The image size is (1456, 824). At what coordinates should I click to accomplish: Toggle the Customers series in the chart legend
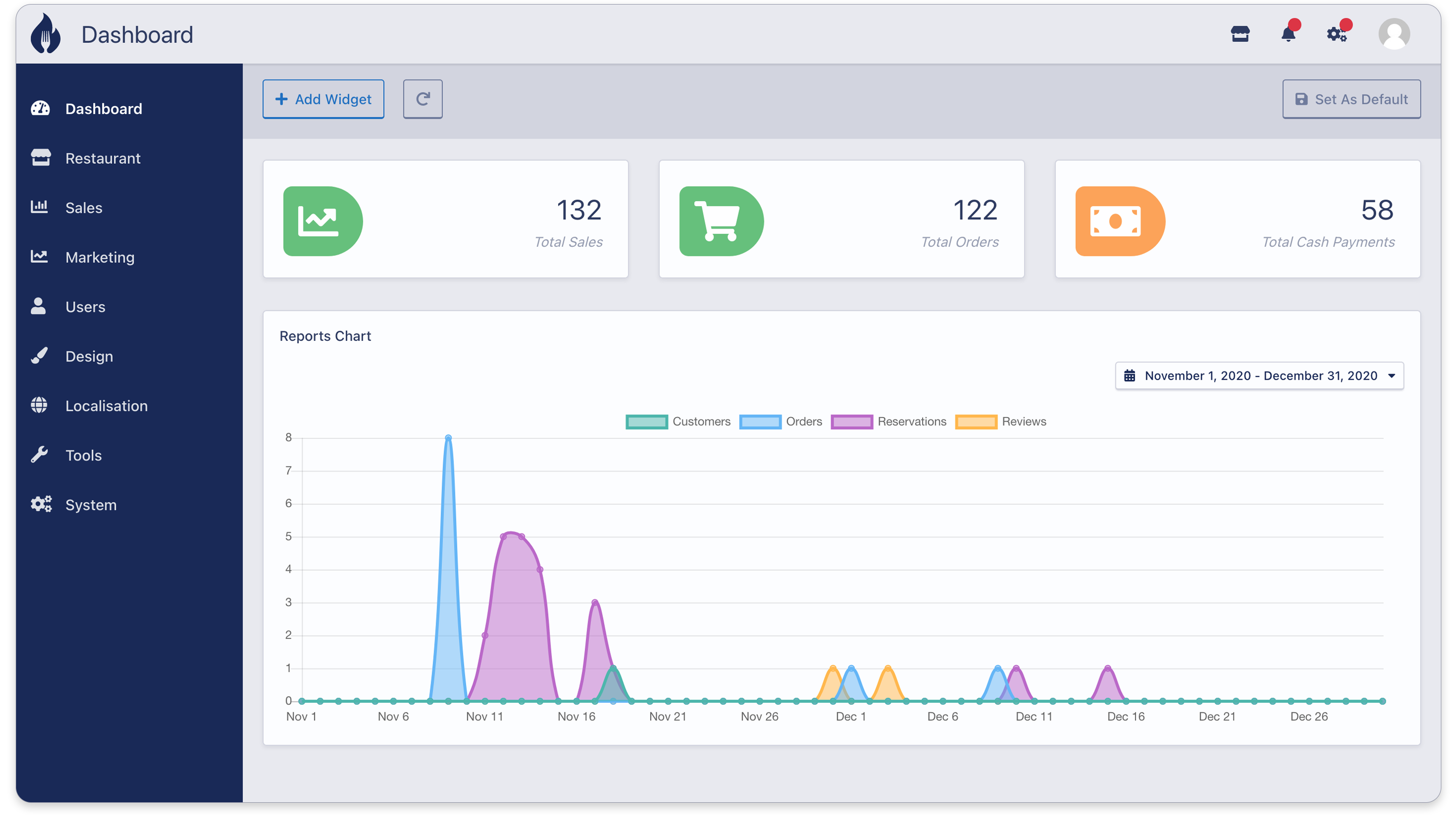click(646, 421)
